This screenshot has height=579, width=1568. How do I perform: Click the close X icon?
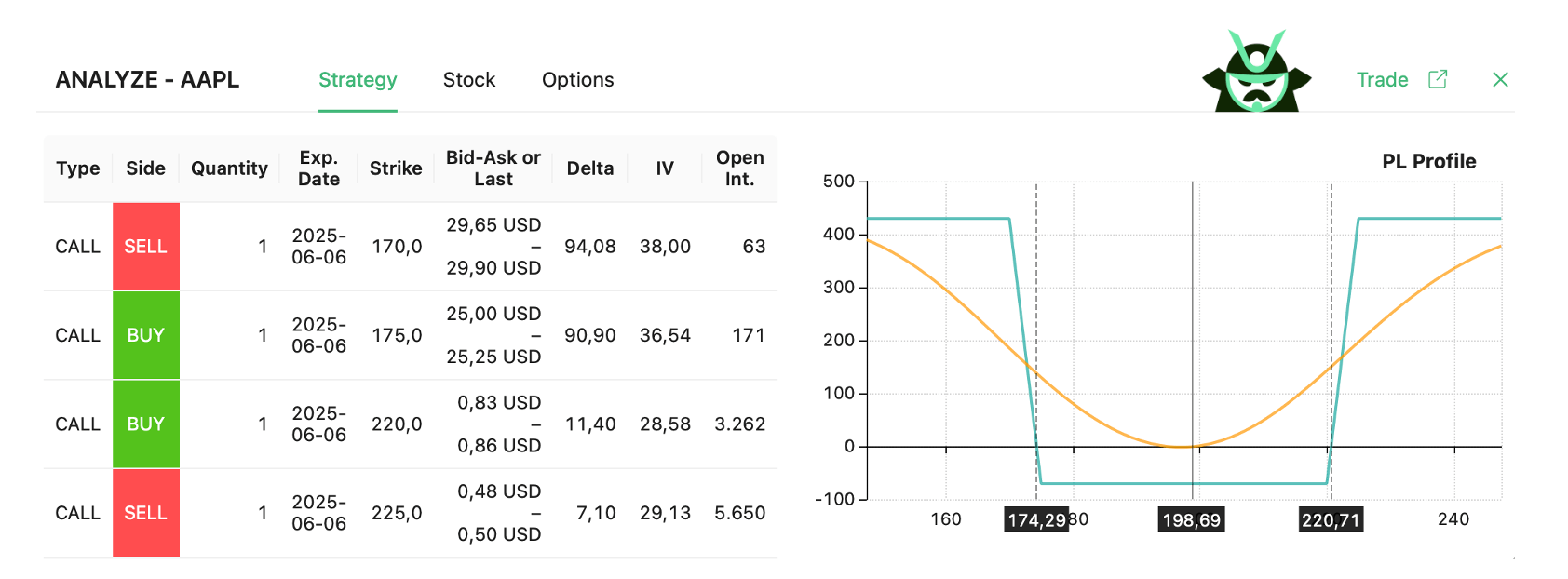[x=1500, y=79]
